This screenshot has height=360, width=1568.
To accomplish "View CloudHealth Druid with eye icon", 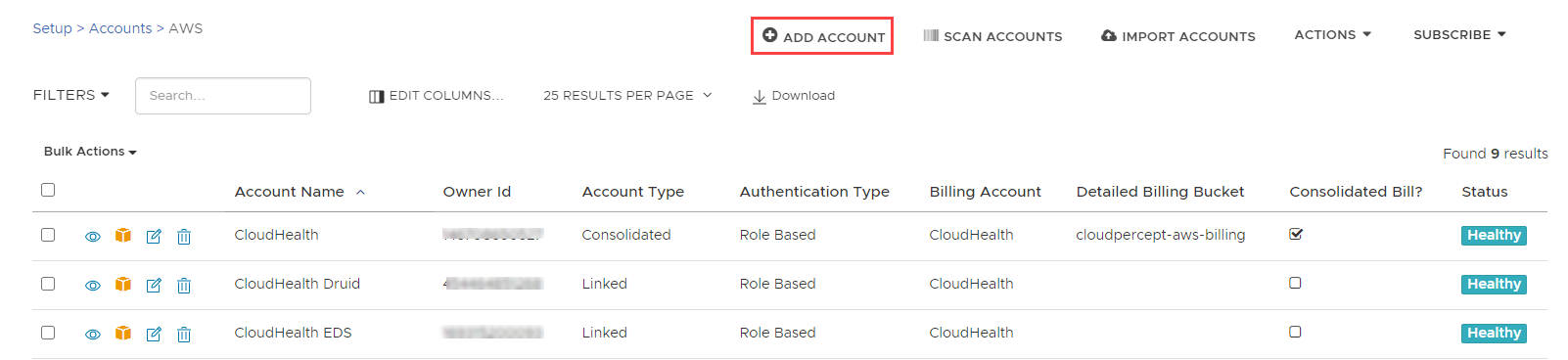I will [93, 286].
